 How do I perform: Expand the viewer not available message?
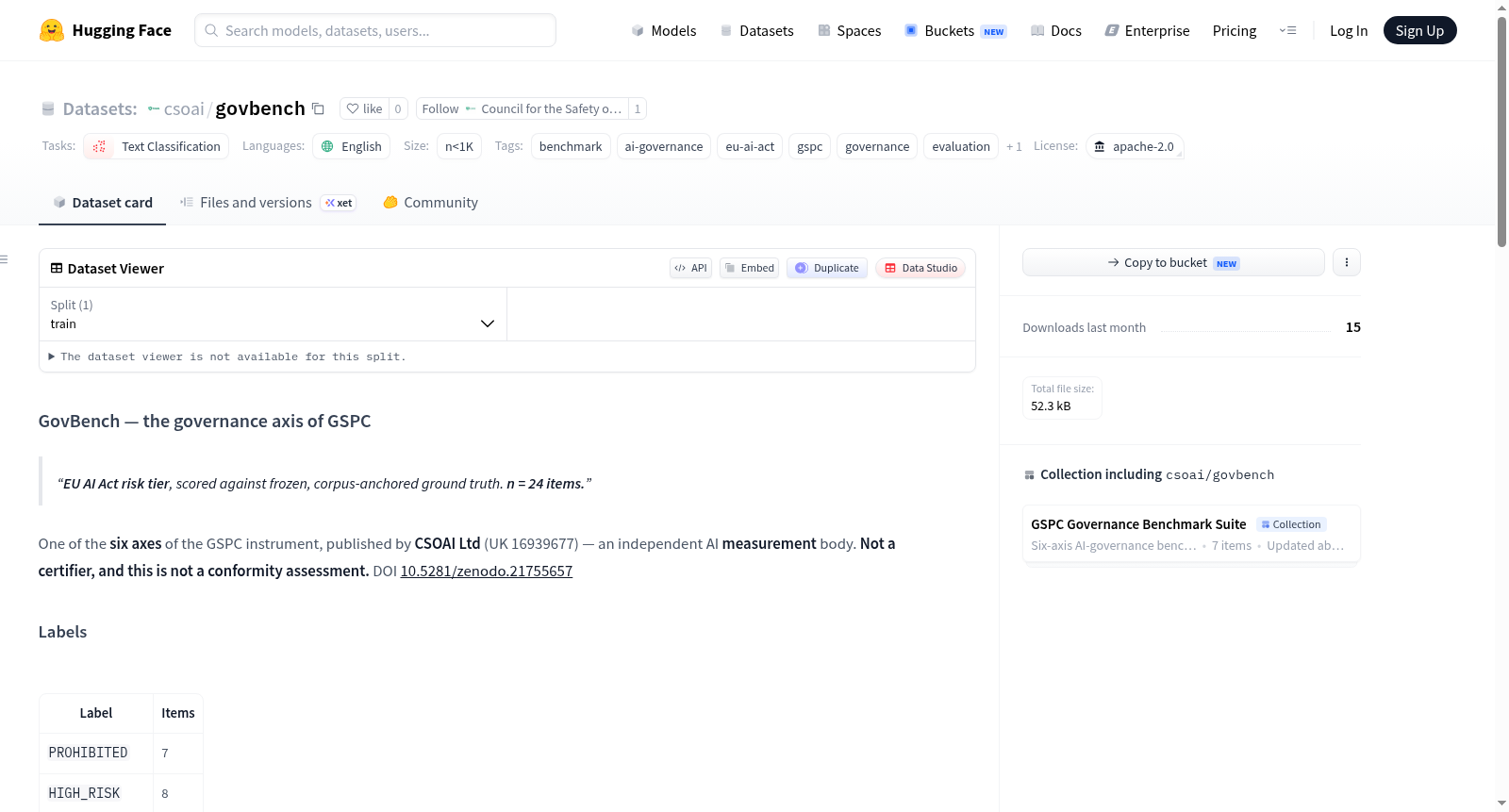pyautogui.click(x=227, y=356)
